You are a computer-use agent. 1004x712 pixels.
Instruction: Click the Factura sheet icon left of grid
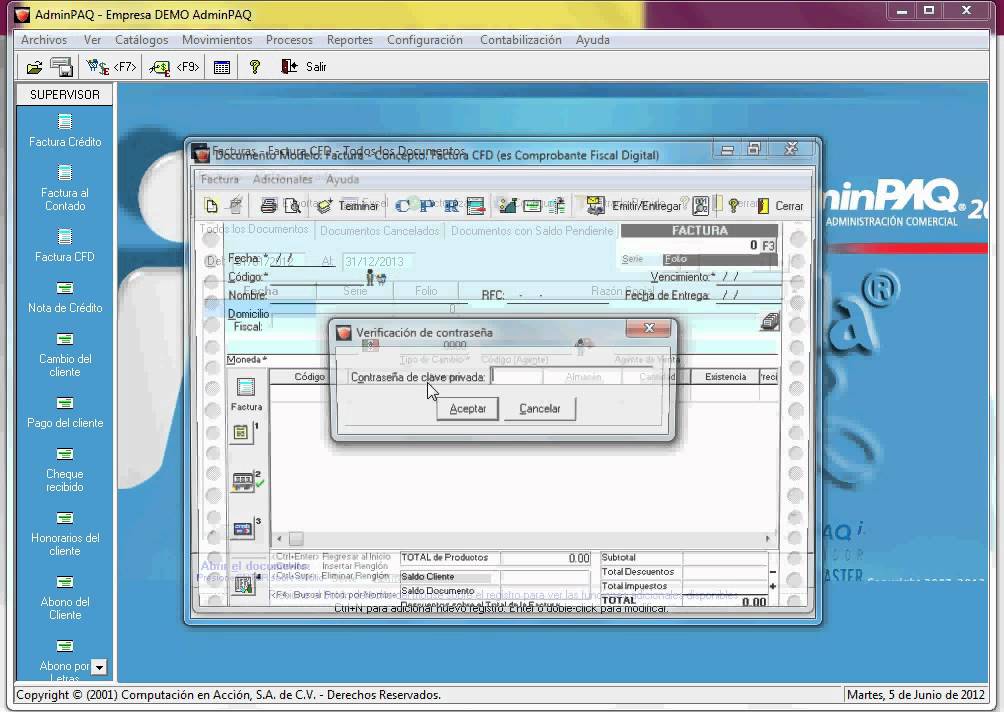pos(246,394)
